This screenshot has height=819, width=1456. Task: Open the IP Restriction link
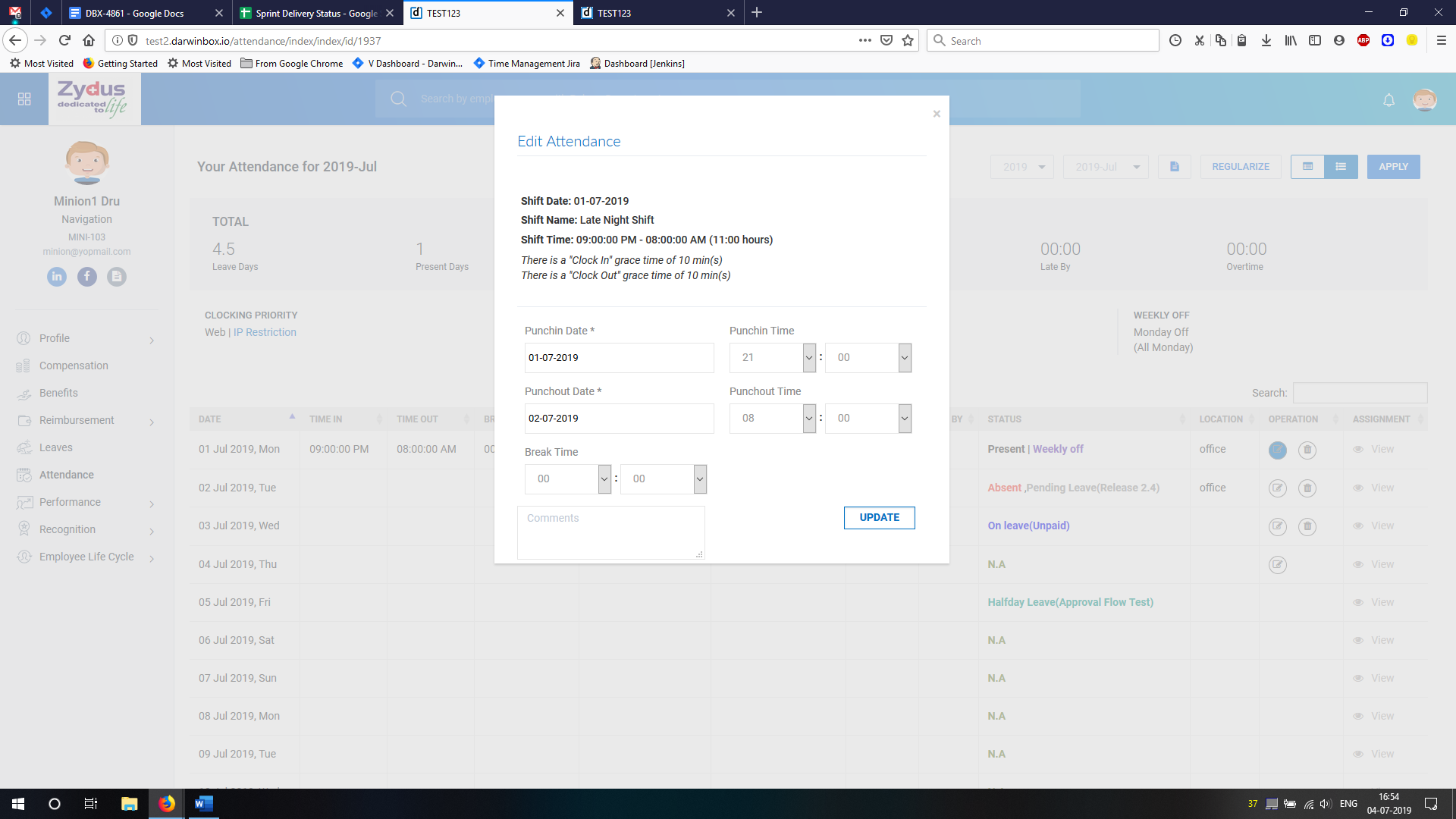(x=265, y=332)
